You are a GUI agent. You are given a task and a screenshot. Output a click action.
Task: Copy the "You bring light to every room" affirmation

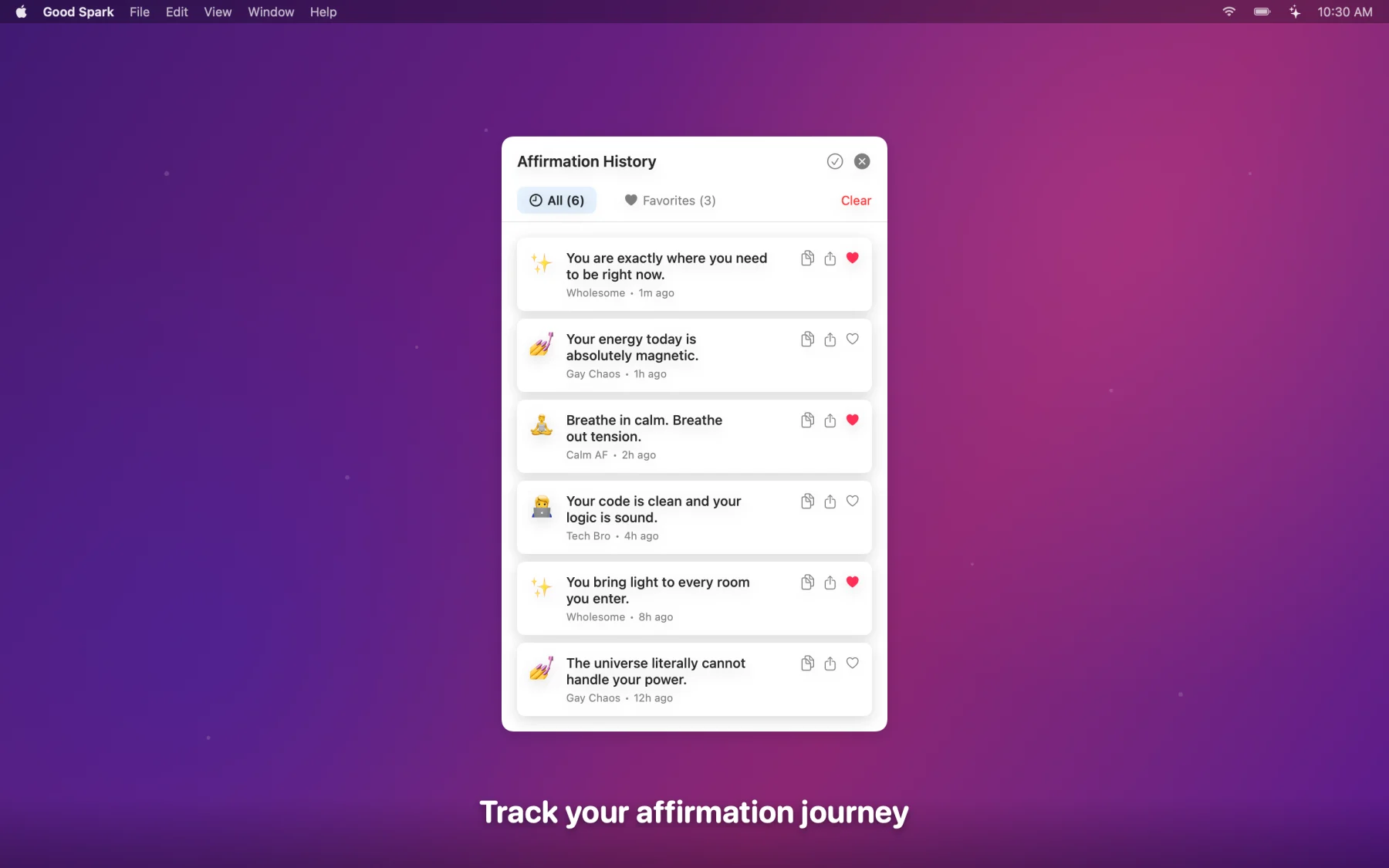coord(807,583)
